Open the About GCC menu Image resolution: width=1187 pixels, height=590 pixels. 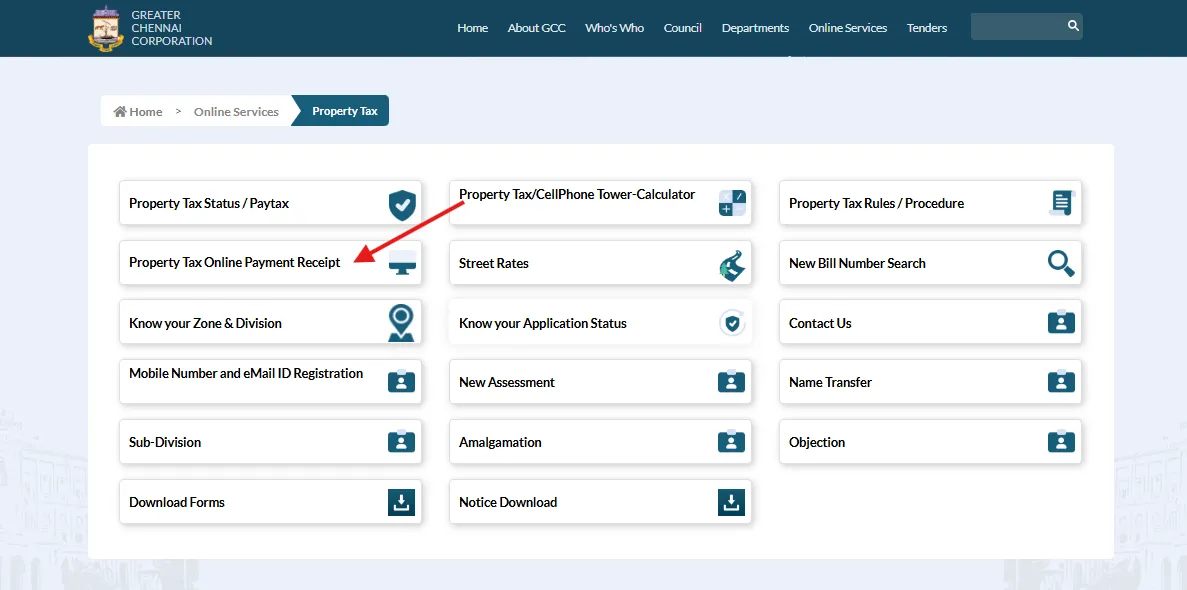point(536,28)
